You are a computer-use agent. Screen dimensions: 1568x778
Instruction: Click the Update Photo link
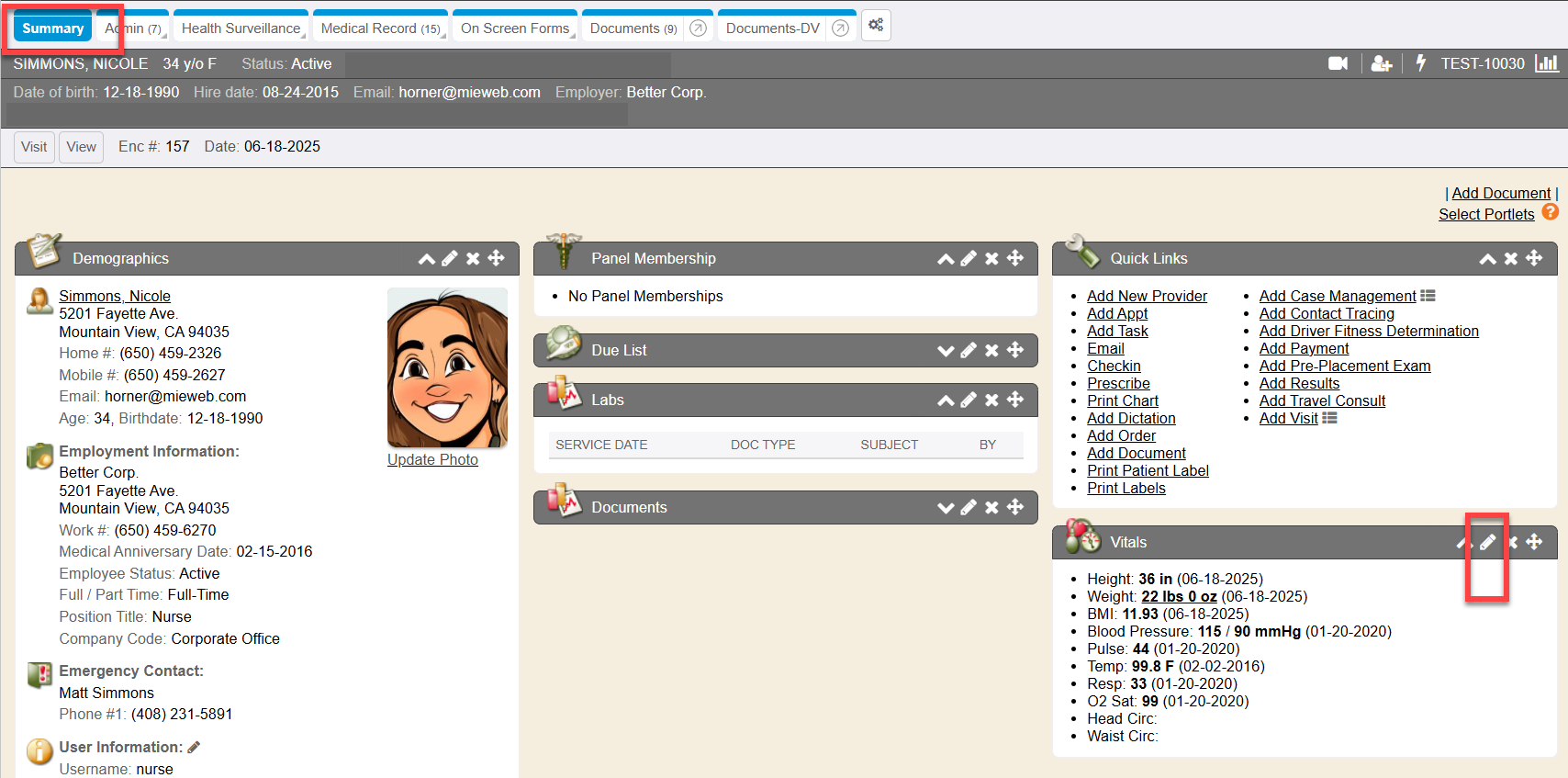coord(432,459)
